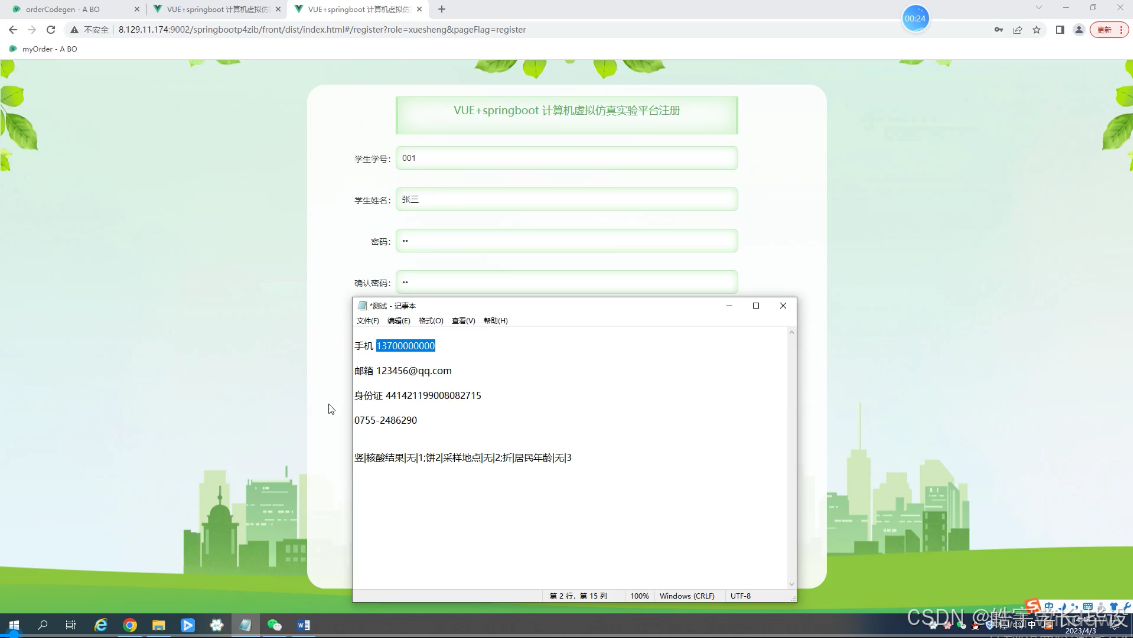This screenshot has height=638, width=1133.
Task: Open the Chrome browser profile avatar icon
Action: tap(1079, 29)
